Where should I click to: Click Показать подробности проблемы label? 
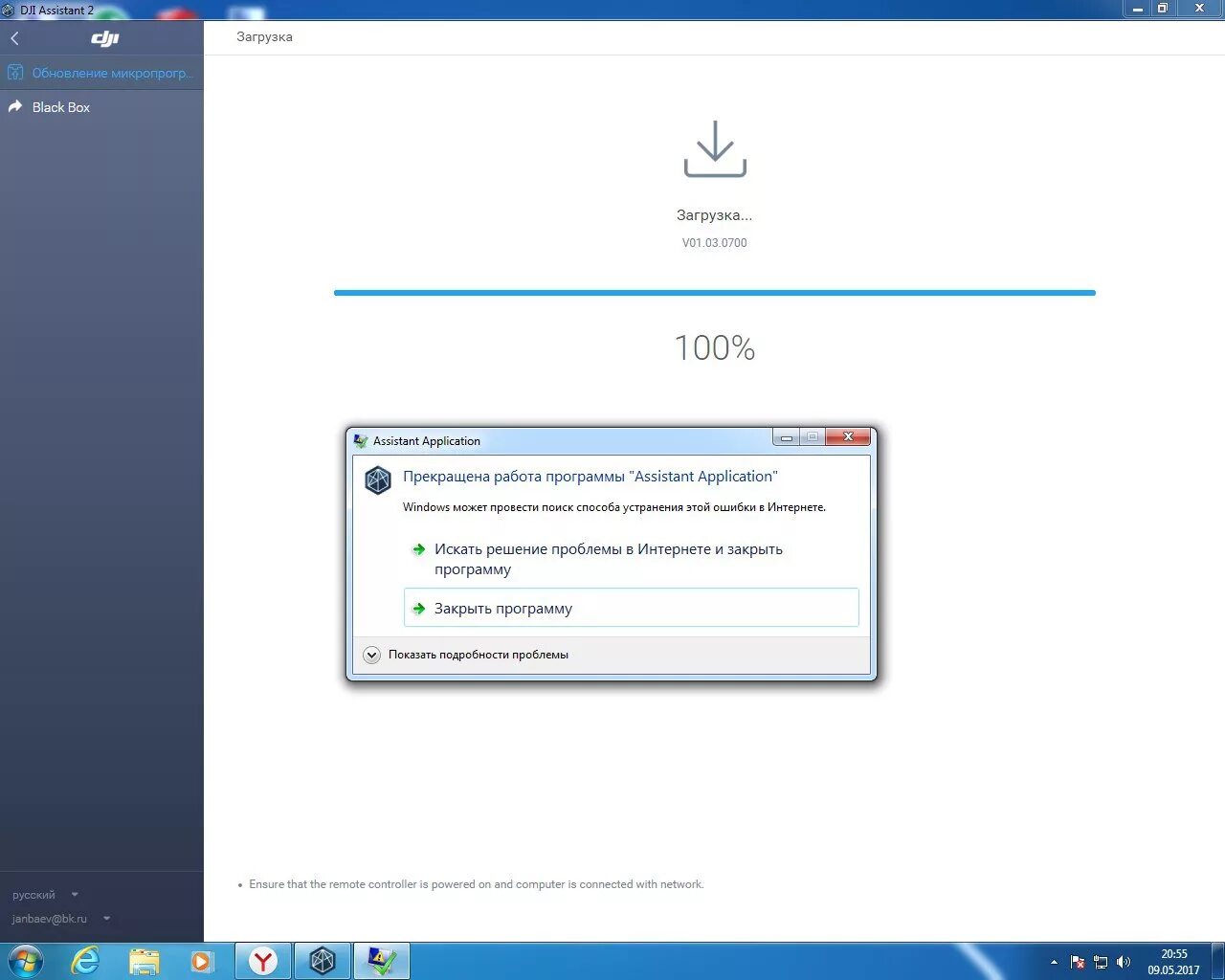(x=479, y=655)
